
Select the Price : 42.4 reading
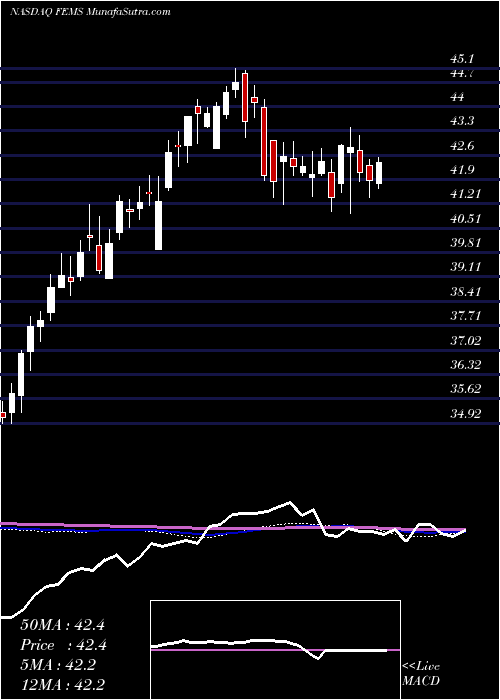62,645
